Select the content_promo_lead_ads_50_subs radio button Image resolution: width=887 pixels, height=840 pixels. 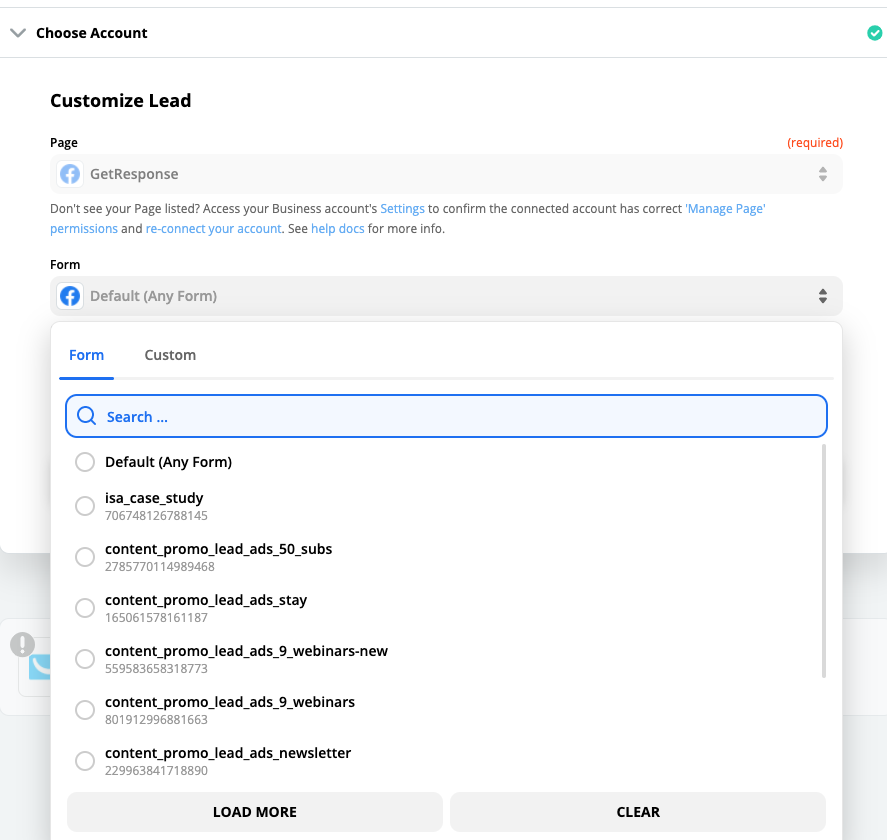pyautogui.click(x=85, y=557)
